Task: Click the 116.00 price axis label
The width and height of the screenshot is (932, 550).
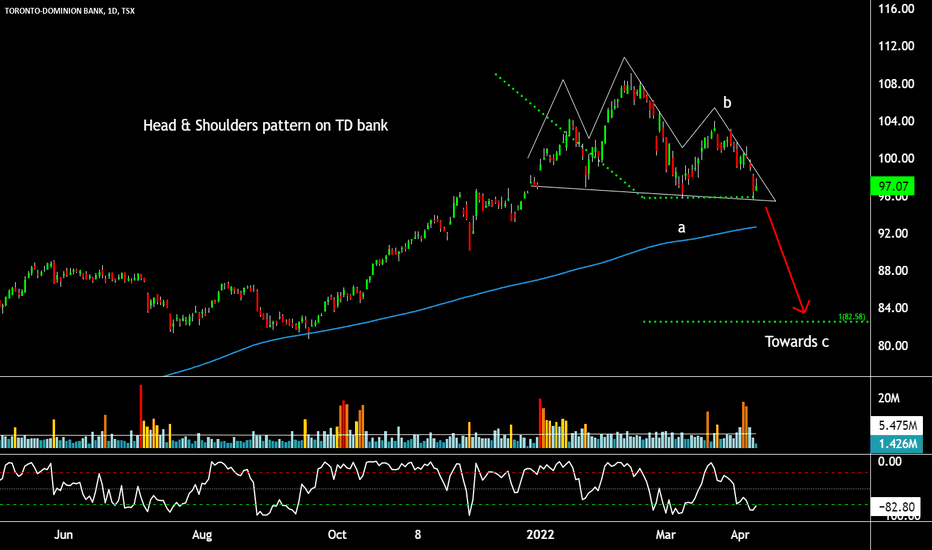Action: [896, 9]
